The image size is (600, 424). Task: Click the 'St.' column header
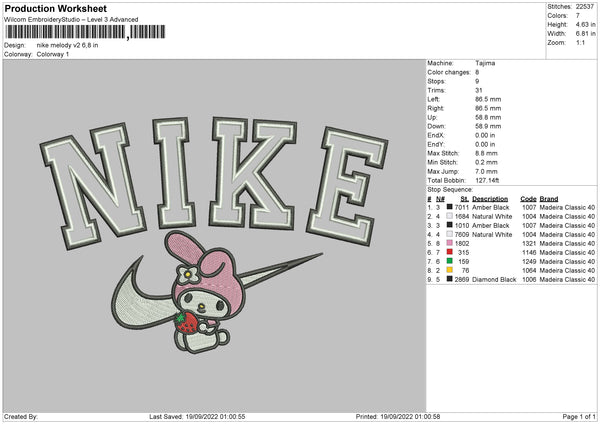(x=465, y=199)
